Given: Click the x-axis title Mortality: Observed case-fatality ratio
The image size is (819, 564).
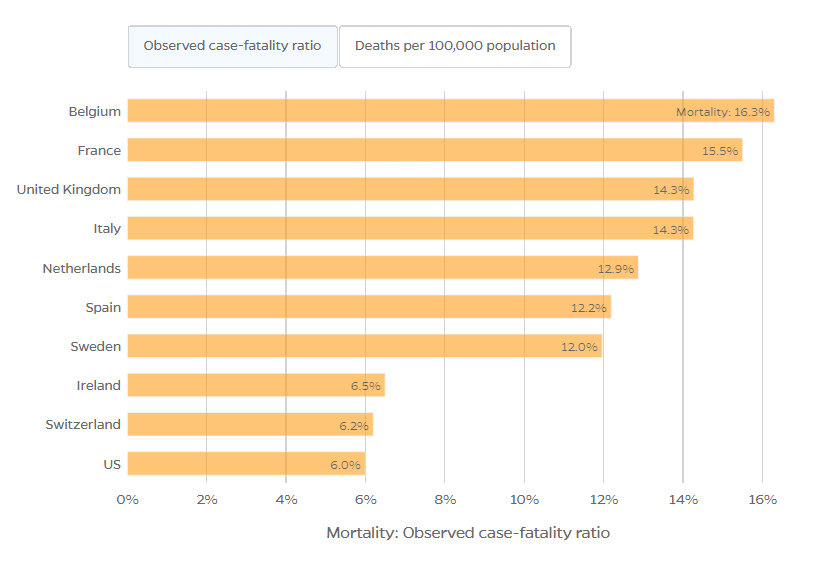Looking at the screenshot, I should (468, 533).
